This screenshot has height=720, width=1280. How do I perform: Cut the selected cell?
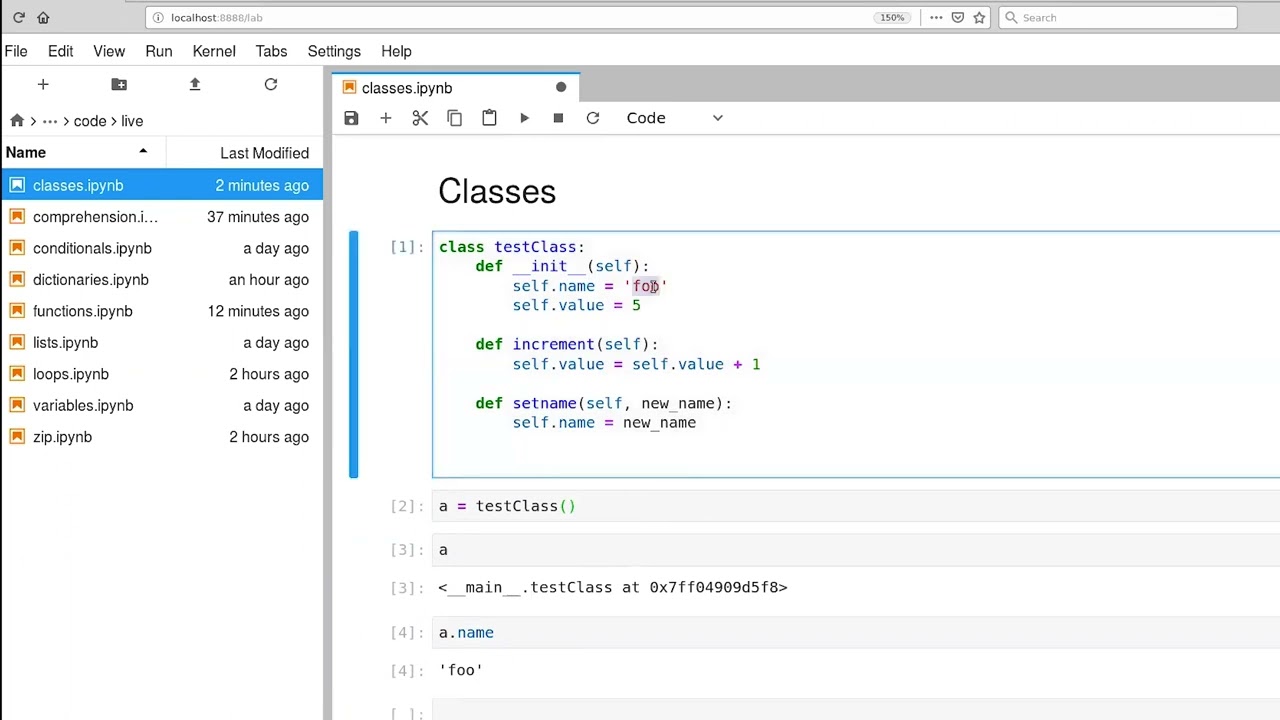(x=420, y=118)
